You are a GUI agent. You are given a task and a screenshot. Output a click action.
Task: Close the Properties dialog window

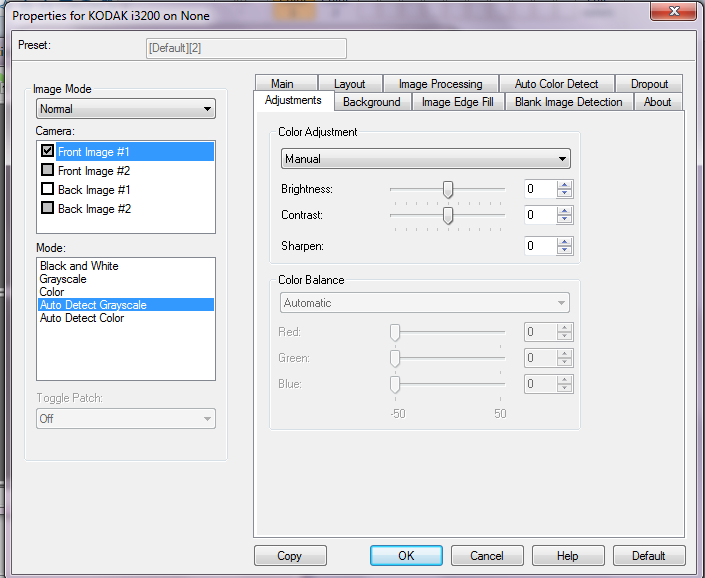(x=673, y=11)
